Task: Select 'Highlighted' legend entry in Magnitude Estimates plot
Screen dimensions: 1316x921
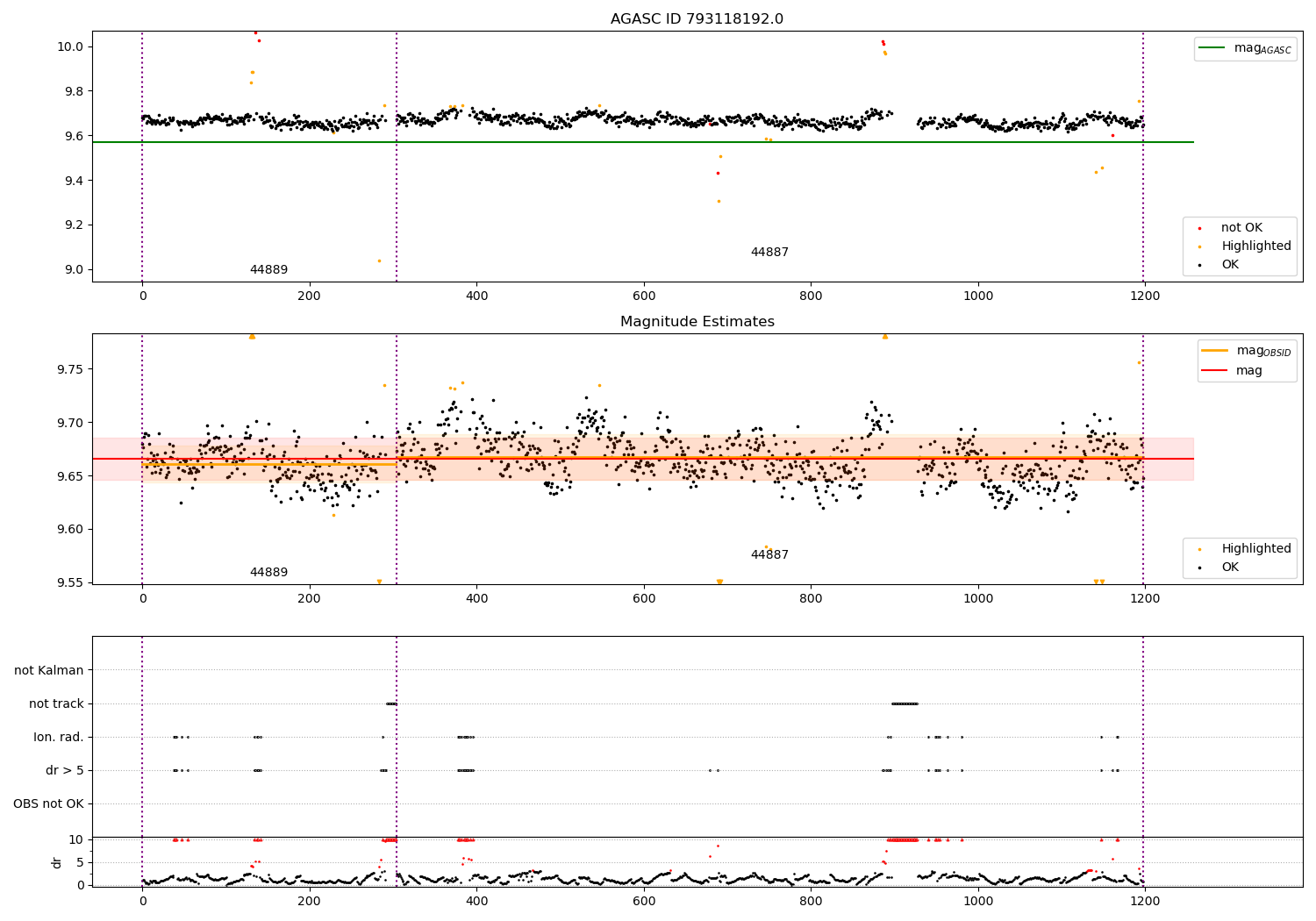Action: coord(1255,549)
